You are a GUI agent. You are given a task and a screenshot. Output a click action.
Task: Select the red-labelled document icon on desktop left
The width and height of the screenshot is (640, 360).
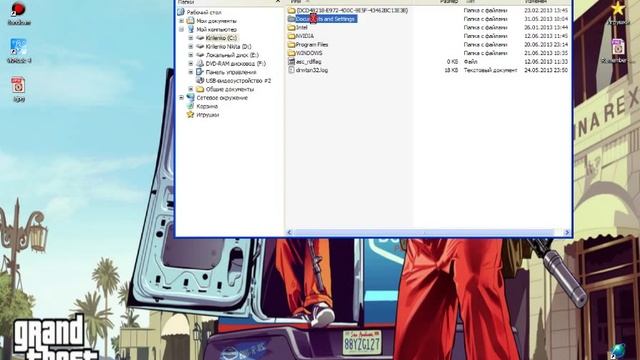coord(18,85)
